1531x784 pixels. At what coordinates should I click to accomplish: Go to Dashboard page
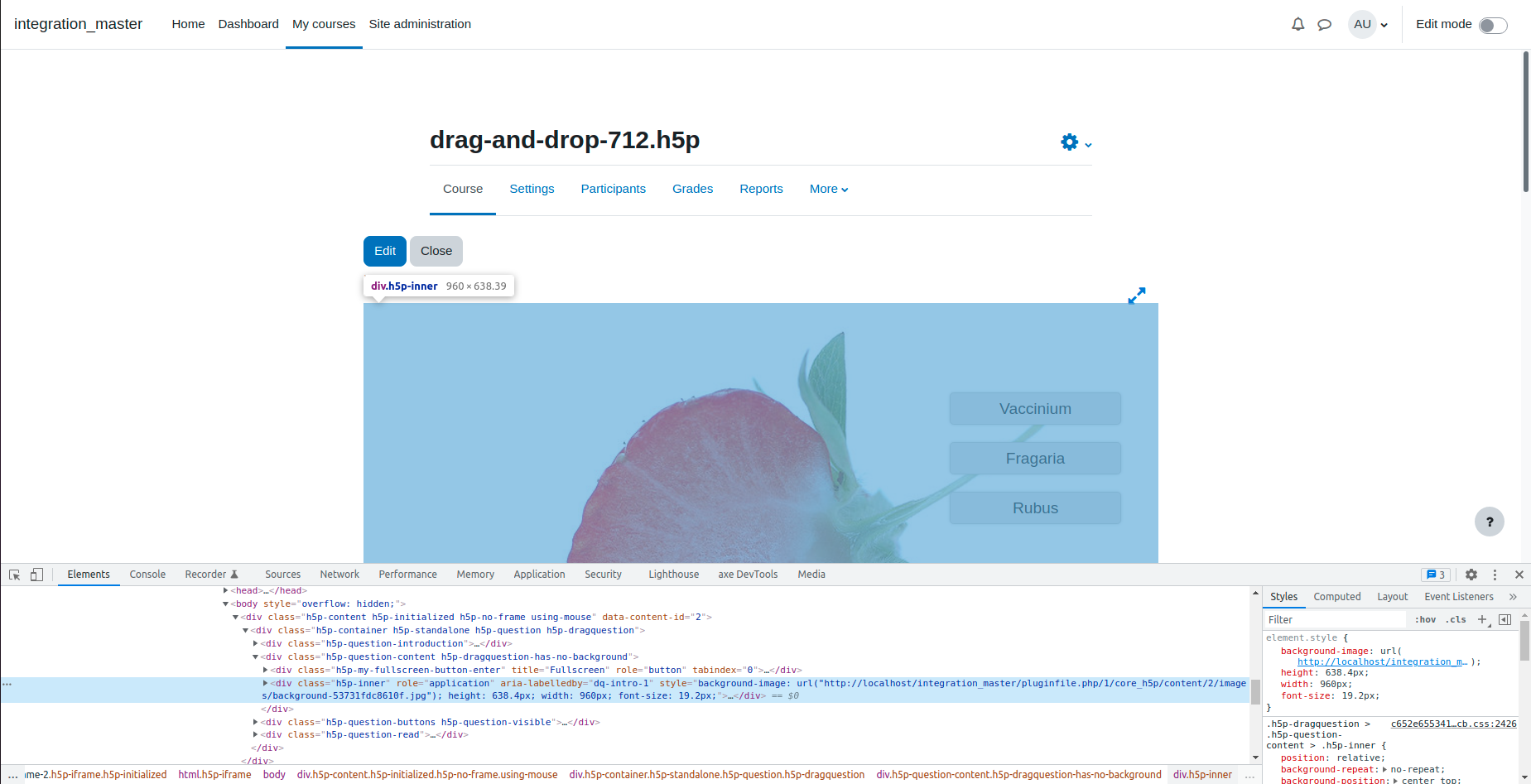pos(248,24)
